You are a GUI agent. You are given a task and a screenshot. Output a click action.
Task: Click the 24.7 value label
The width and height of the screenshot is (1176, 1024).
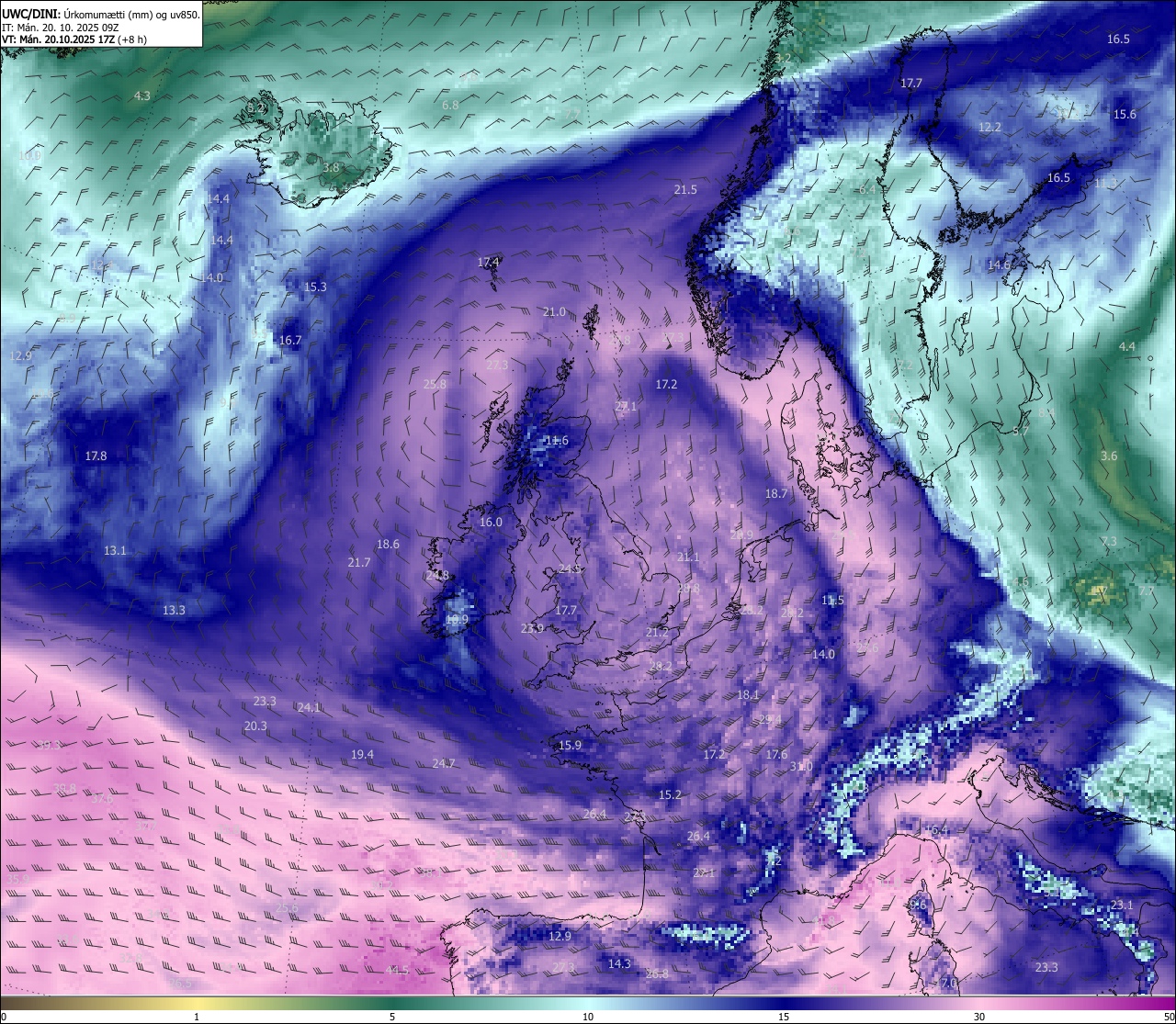pos(443,763)
